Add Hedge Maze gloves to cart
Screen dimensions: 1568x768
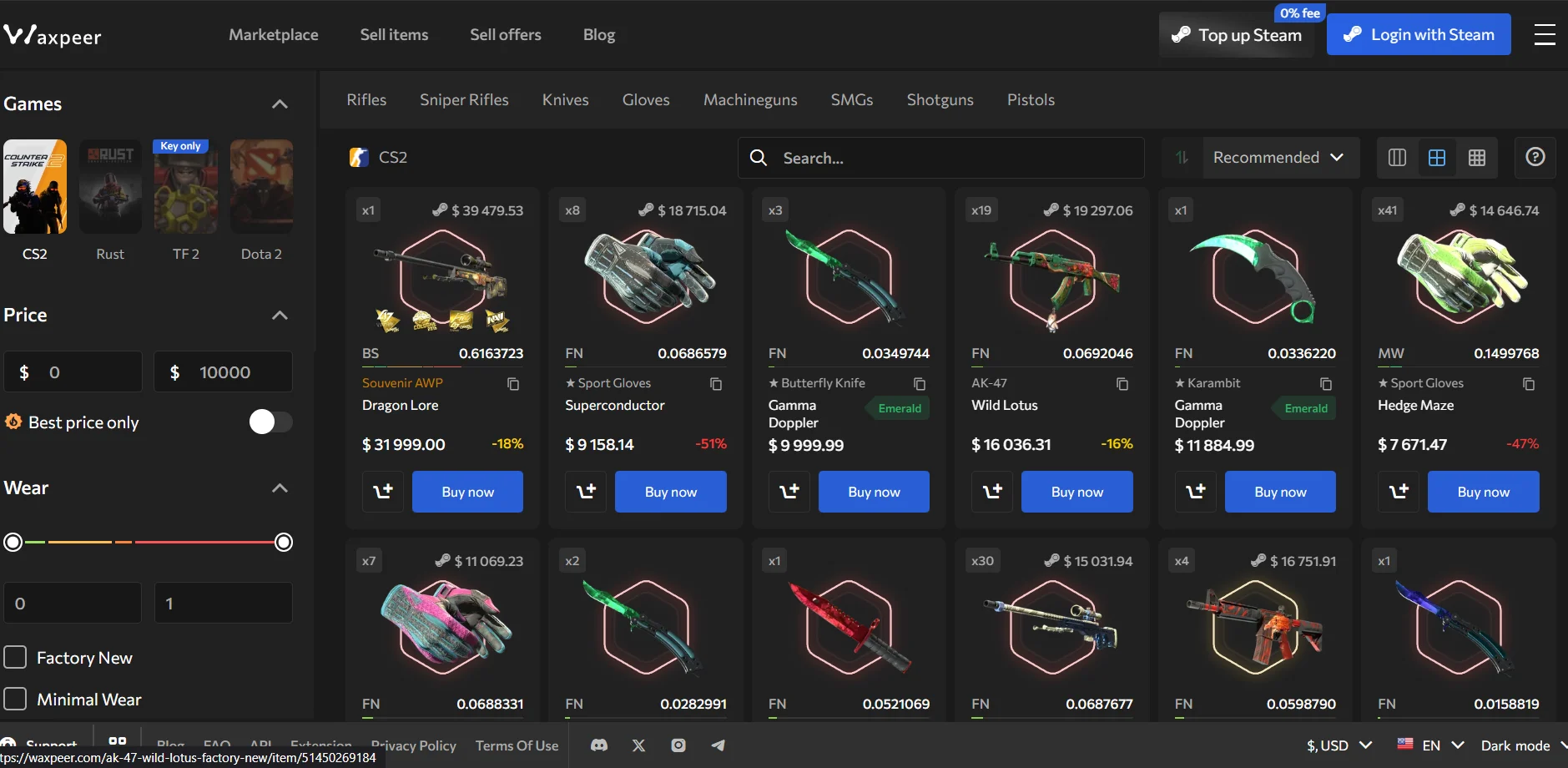[x=1399, y=492]
